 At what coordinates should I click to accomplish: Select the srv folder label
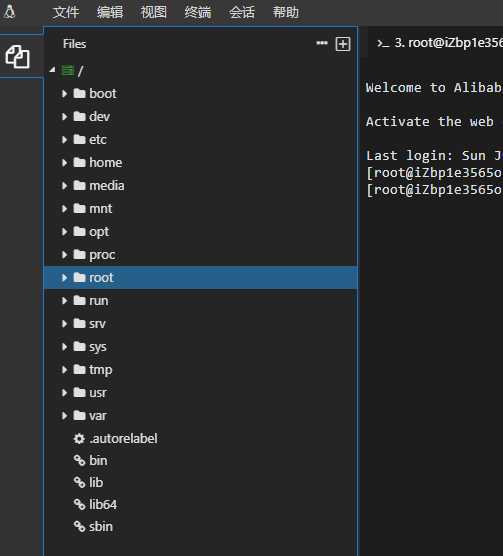[x=97, y=323]
